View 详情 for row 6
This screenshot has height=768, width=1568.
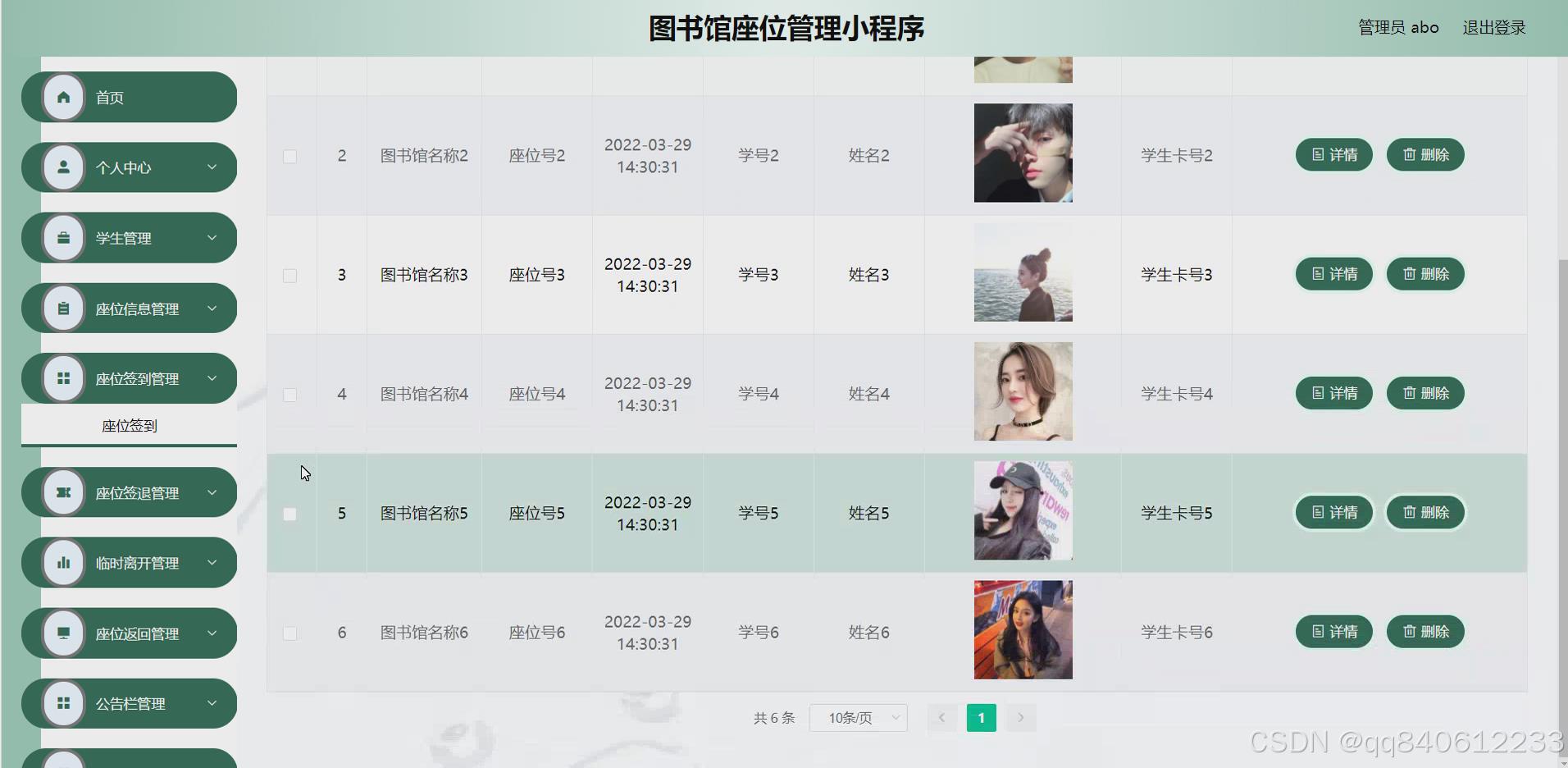pos(1334,632)
